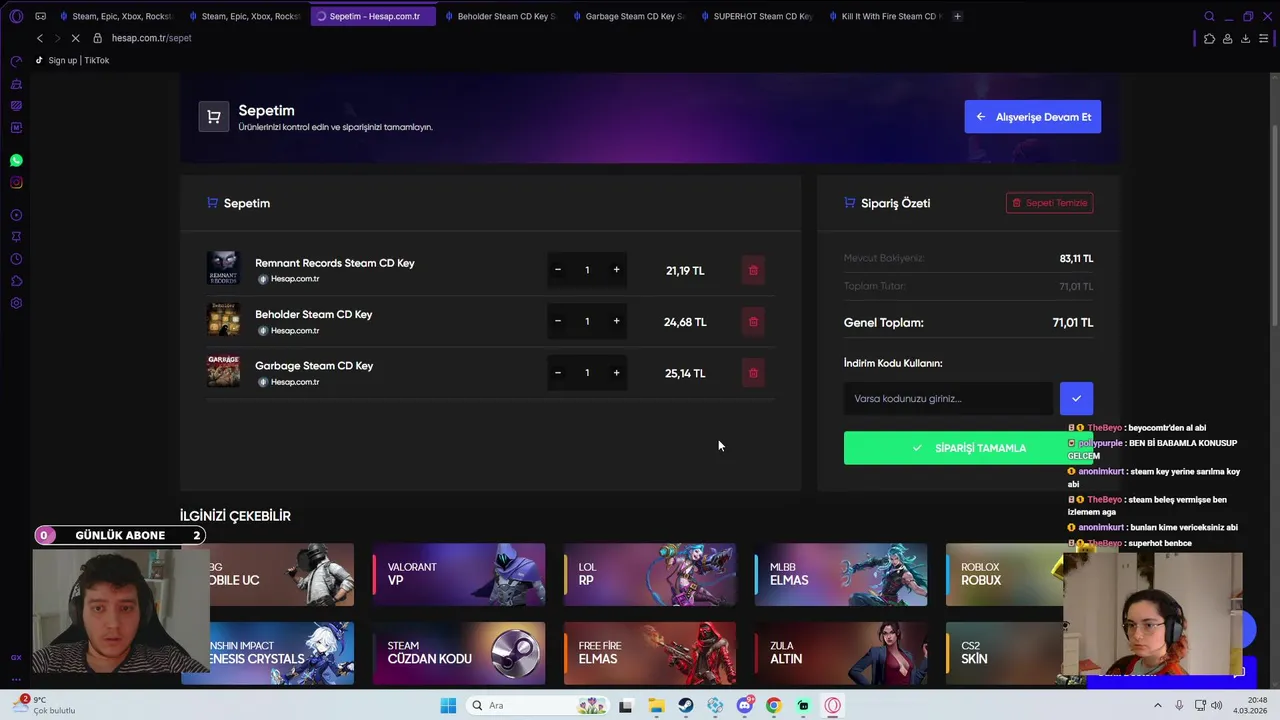Image resolution: width=1280 pixels, height=720 pixels.
Task: Open Instagram in the Opera sidebar
Action: (16, 182)
